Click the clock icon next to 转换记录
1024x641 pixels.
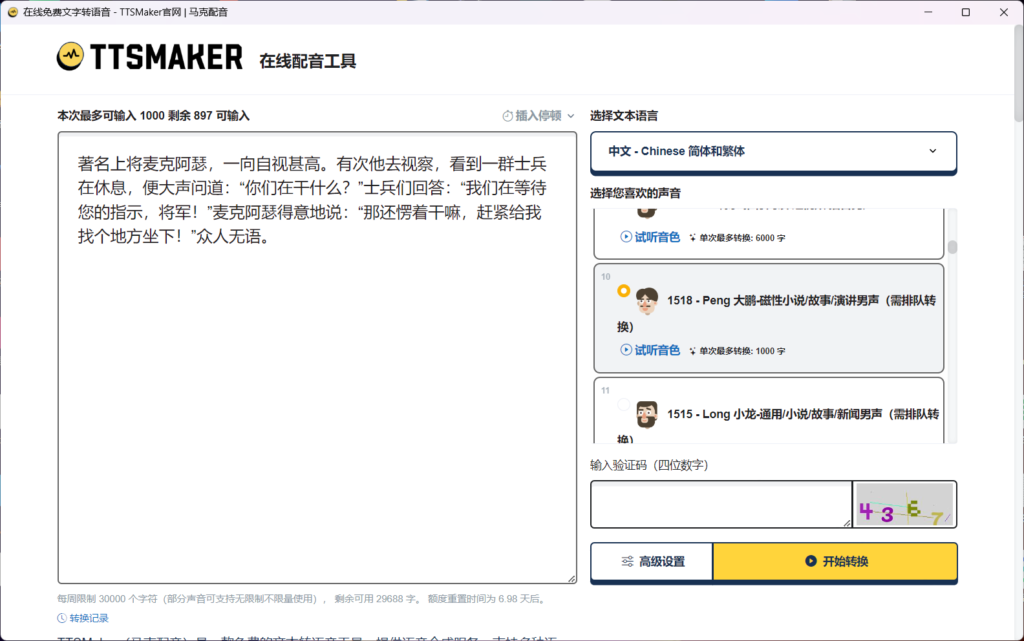(62, 618)
